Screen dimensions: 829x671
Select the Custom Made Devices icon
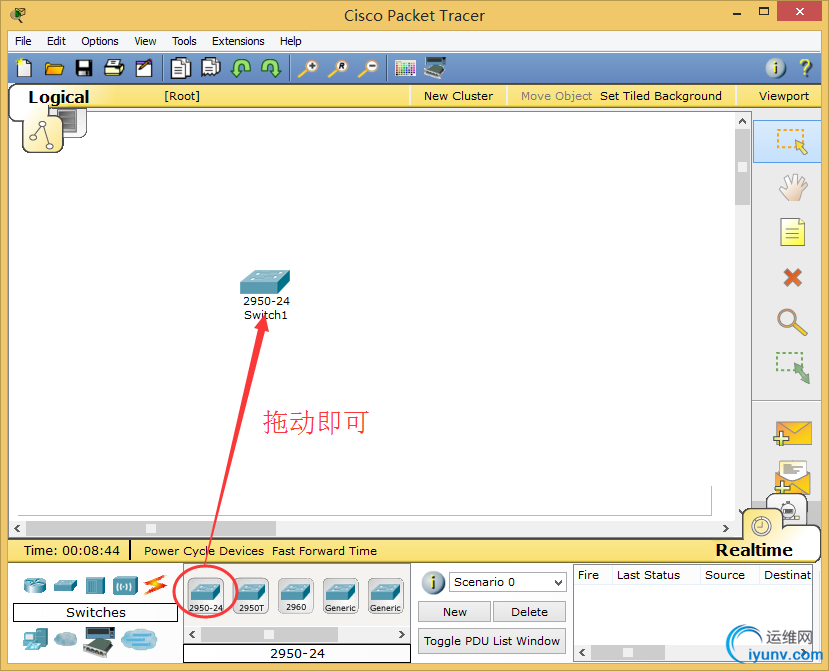(99, 641)
